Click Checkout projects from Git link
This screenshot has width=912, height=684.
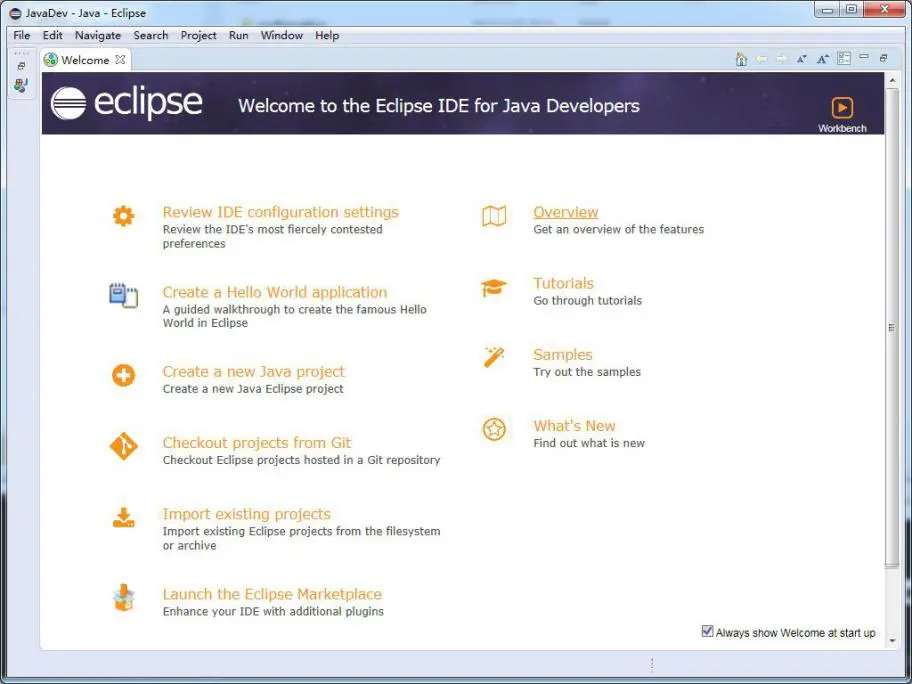(256, 443)
